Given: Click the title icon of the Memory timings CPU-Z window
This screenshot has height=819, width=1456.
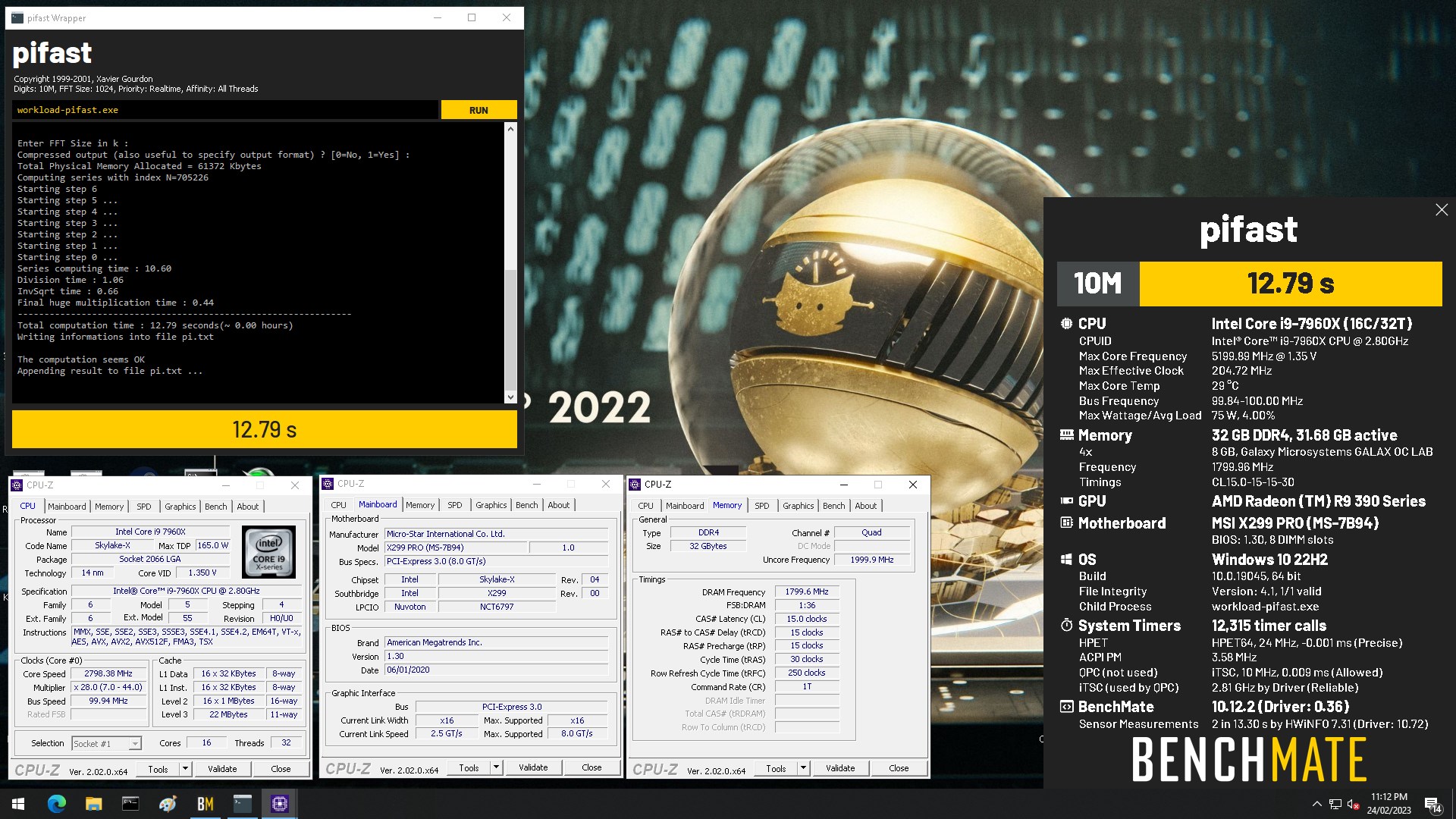Looking at the screenshot, I should coord(635,485).
